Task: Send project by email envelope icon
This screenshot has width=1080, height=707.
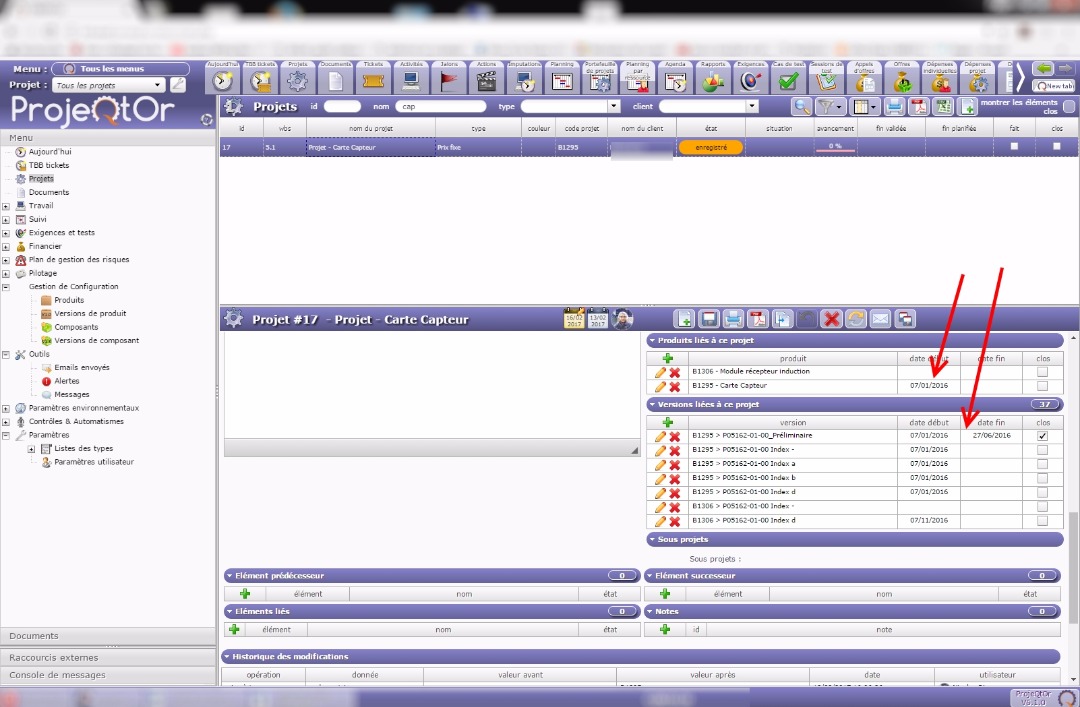Action: (880, 319)
